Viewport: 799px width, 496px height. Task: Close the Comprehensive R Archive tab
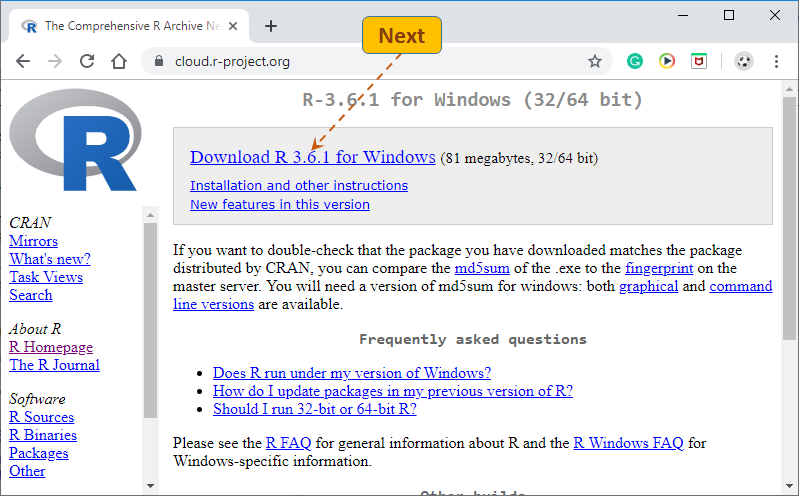[233, 26]
